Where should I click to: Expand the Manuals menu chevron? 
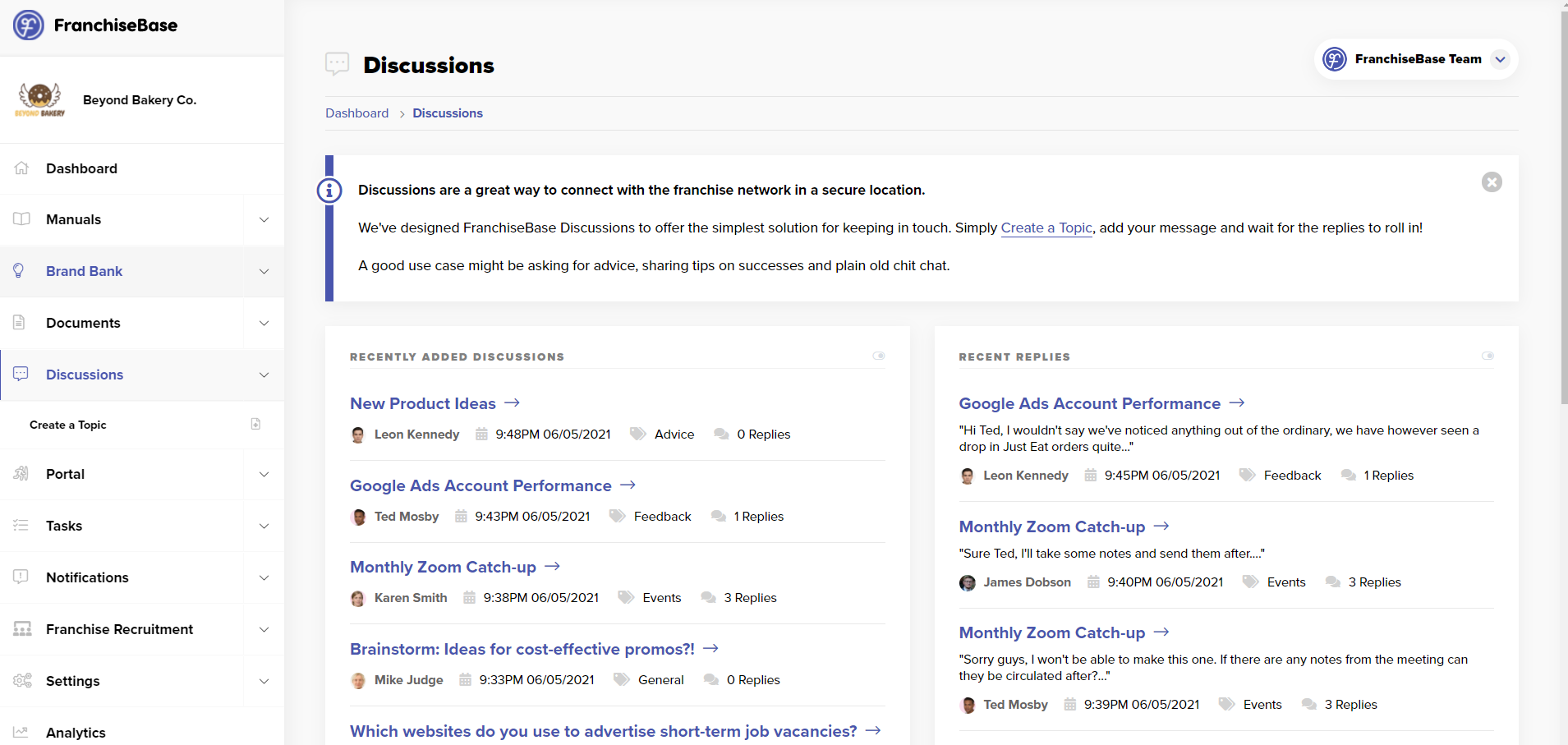[264, 220]
